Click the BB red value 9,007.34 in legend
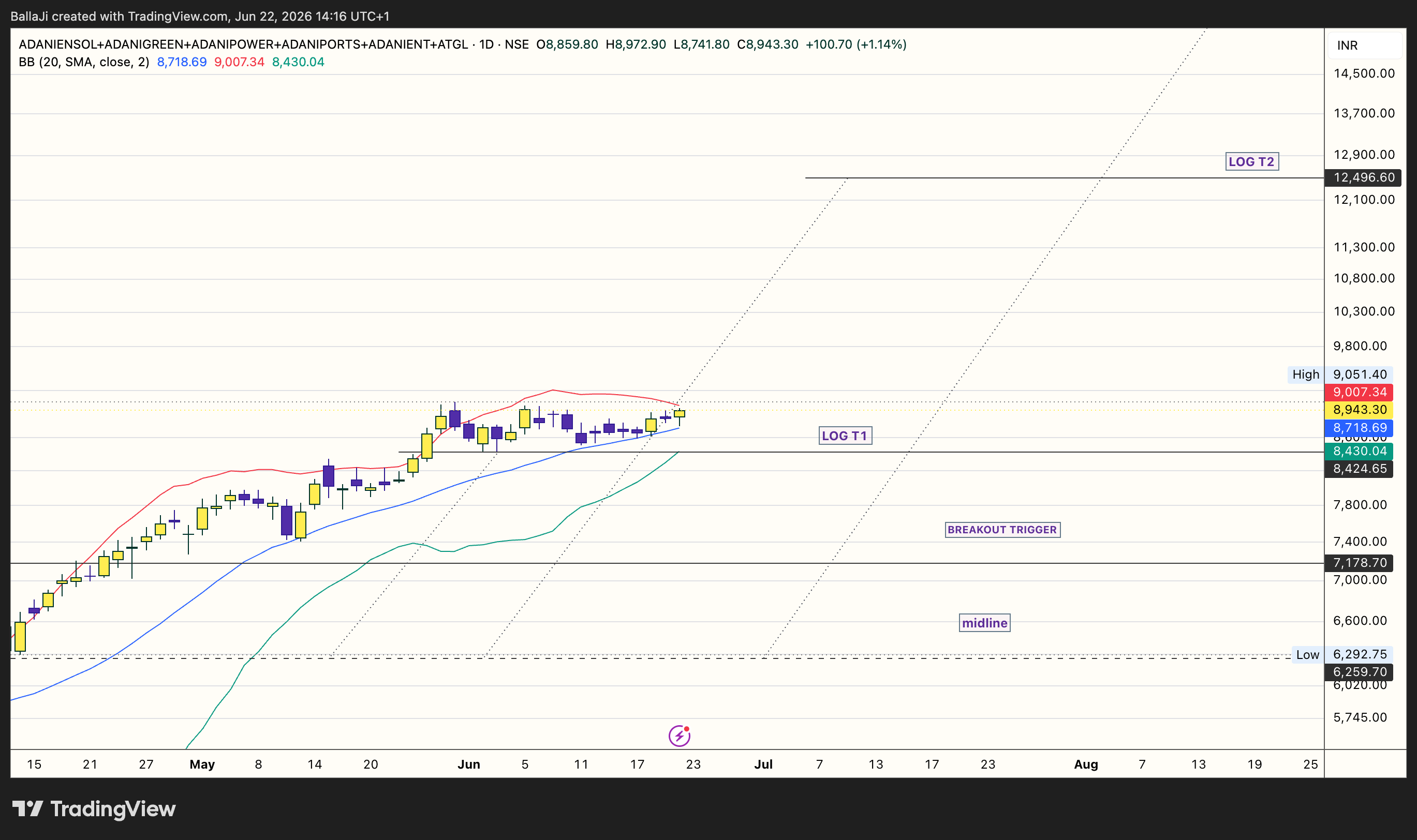This screenshot has height=840, width=1417. [239, 62]
